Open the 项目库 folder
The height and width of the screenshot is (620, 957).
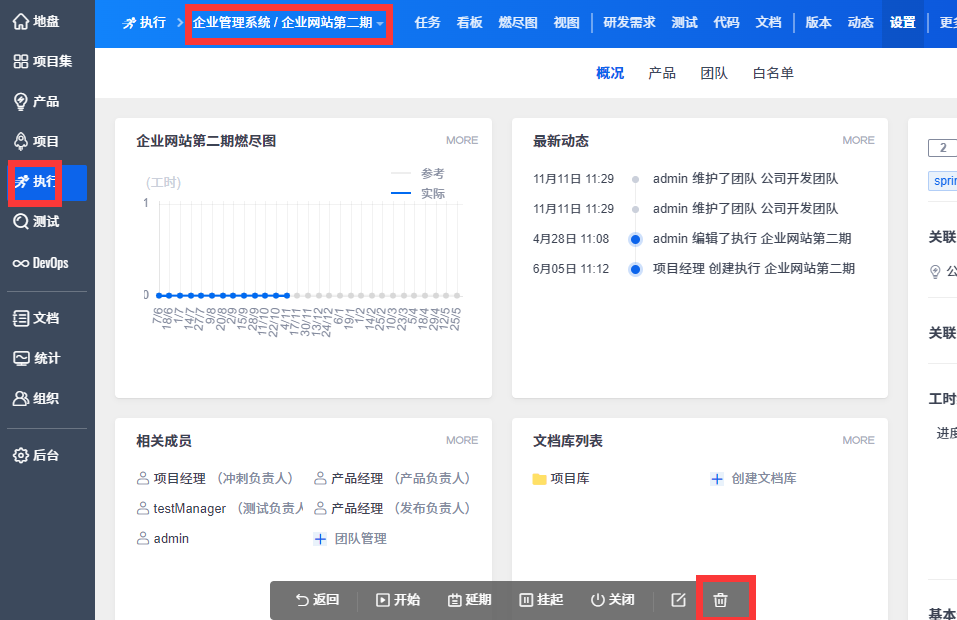pyautogui.click(x=561, y=479)
